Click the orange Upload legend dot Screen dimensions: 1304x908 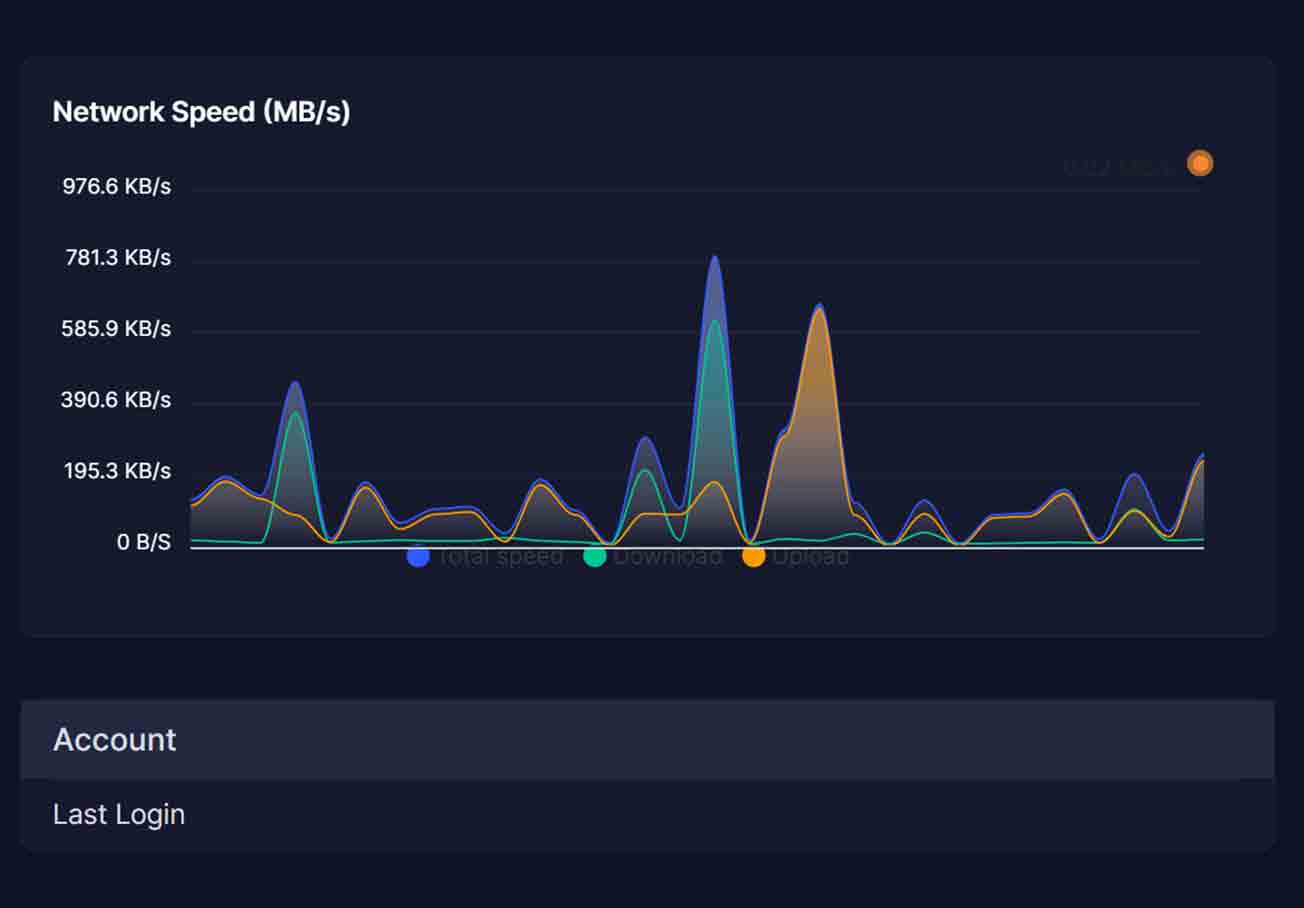pos(754,556)
